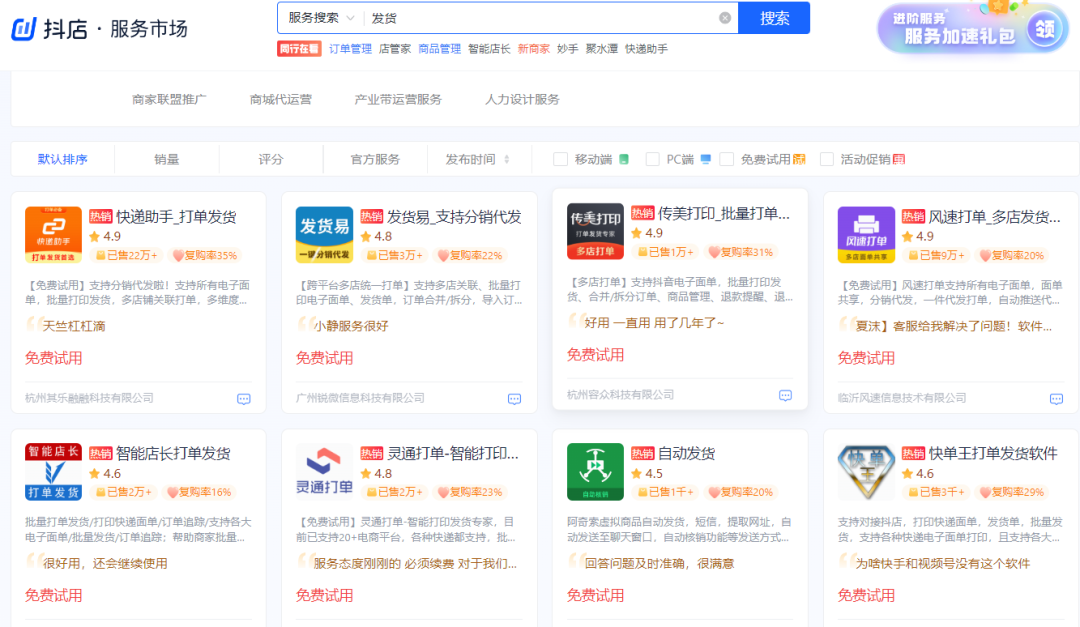
Task: Click the 同行在看 tag
Action: [299, 49]
